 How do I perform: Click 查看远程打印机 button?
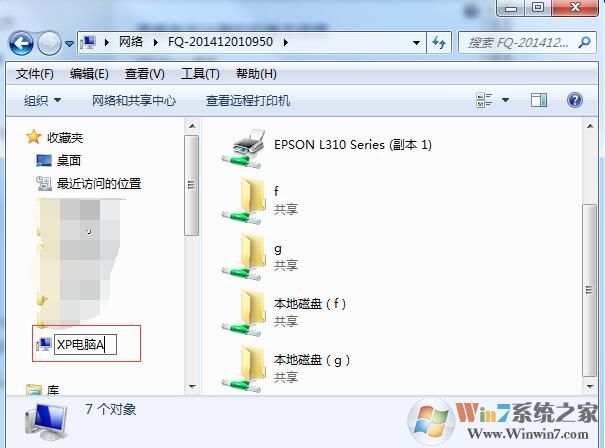[x=248, y=101]
